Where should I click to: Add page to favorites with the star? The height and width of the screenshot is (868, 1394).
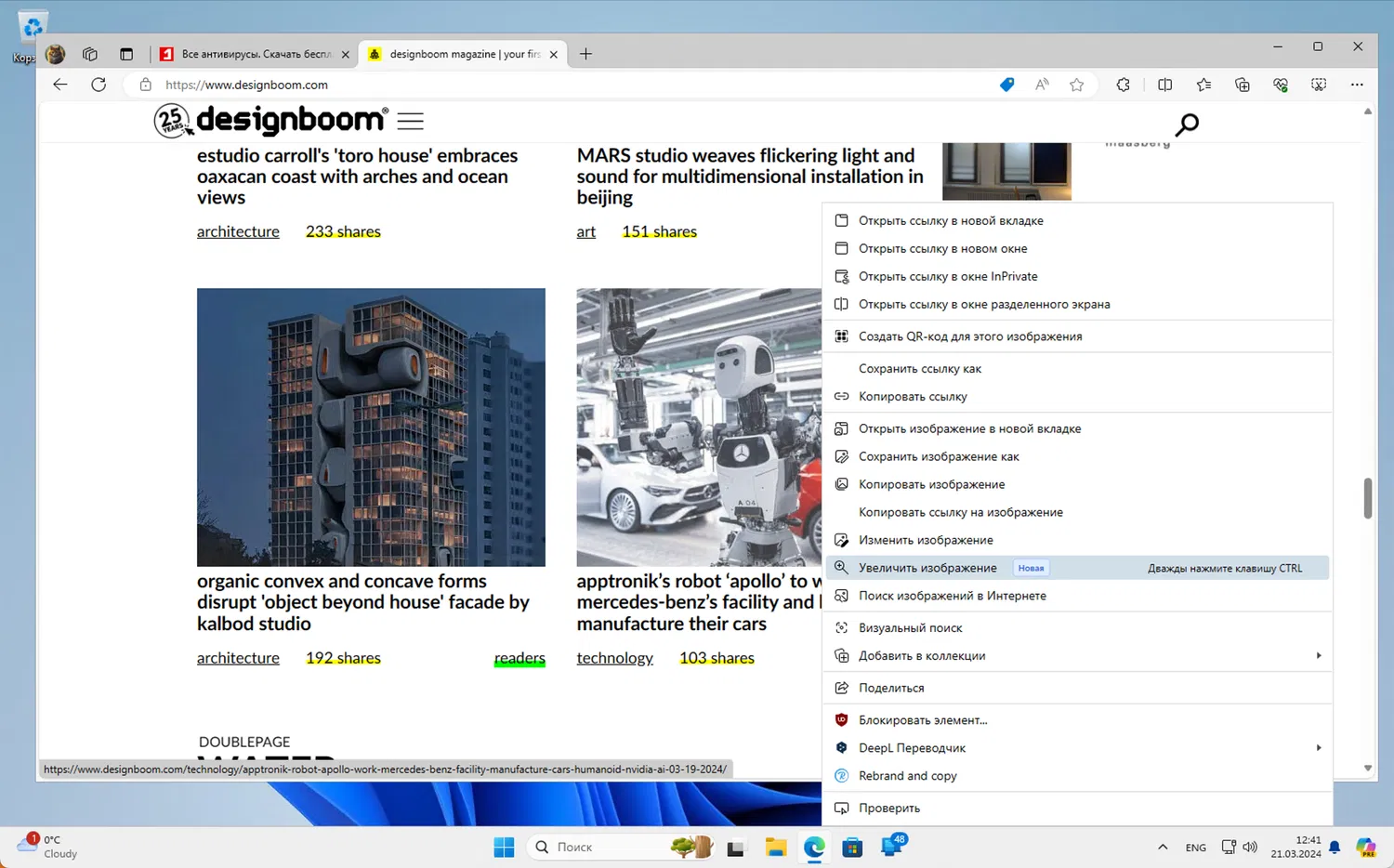(1076, 85)
